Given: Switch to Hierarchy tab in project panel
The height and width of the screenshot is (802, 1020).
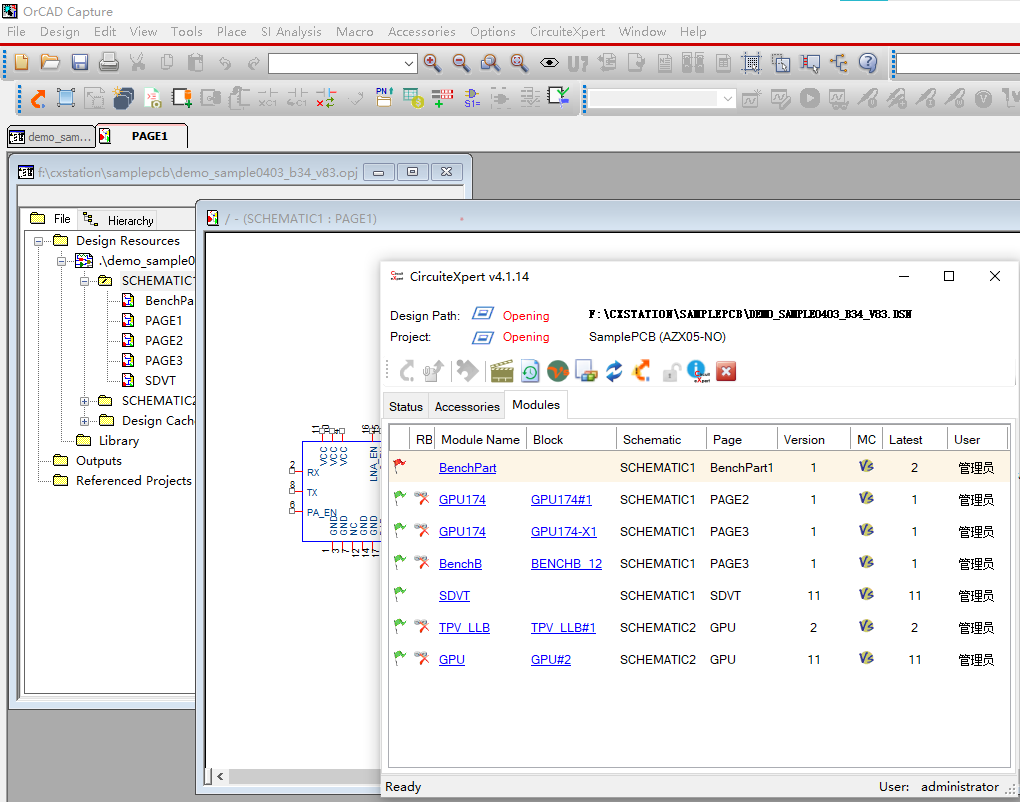Looking at the screenshot, I should (120, 220).
